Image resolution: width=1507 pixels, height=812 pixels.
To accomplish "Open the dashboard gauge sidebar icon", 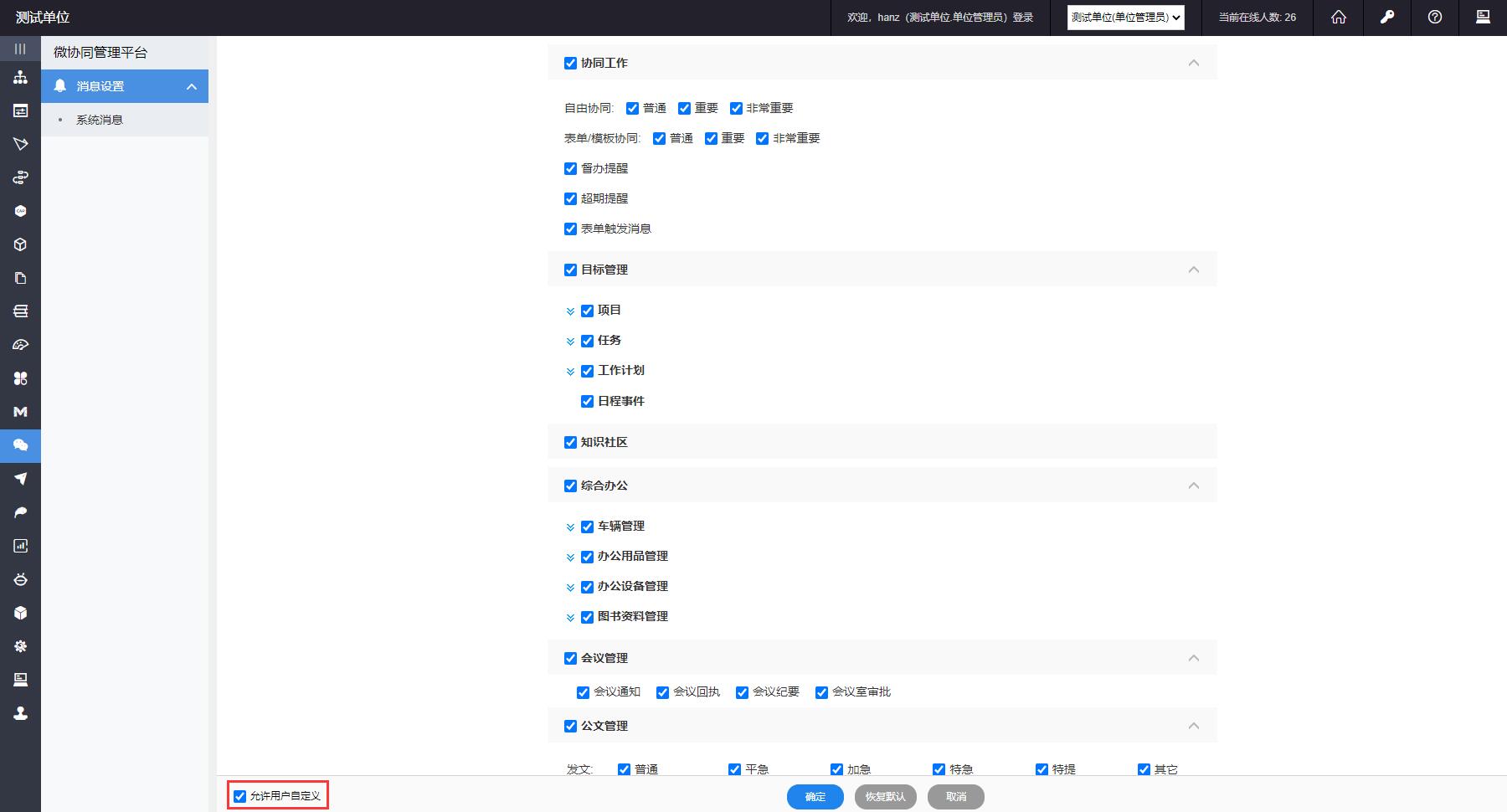I will [20, 345].
